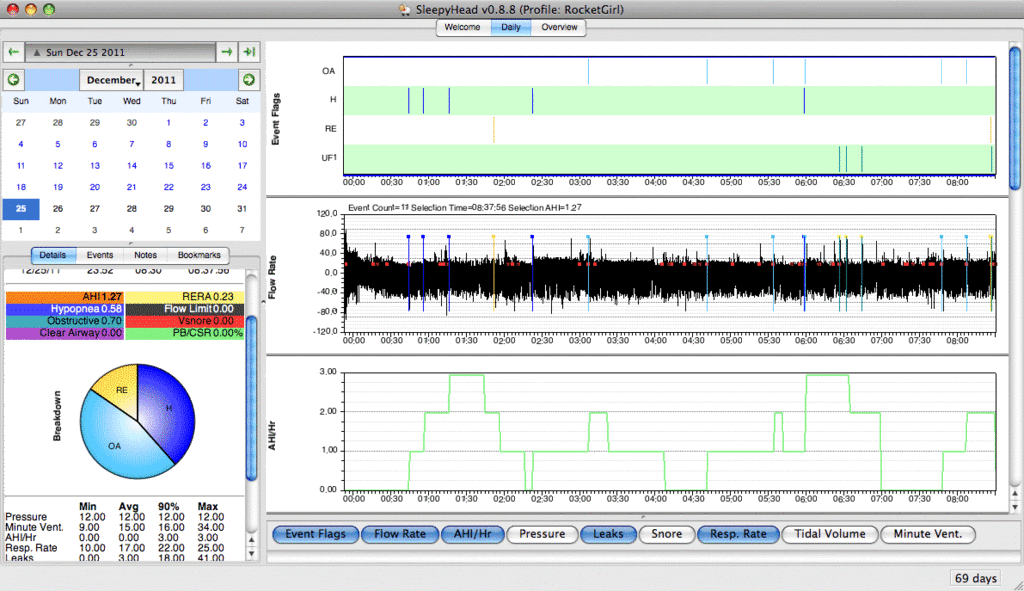
Task: Click the OA row label in Event Flags
Action: pyautogui.click(x=328, y=71)
